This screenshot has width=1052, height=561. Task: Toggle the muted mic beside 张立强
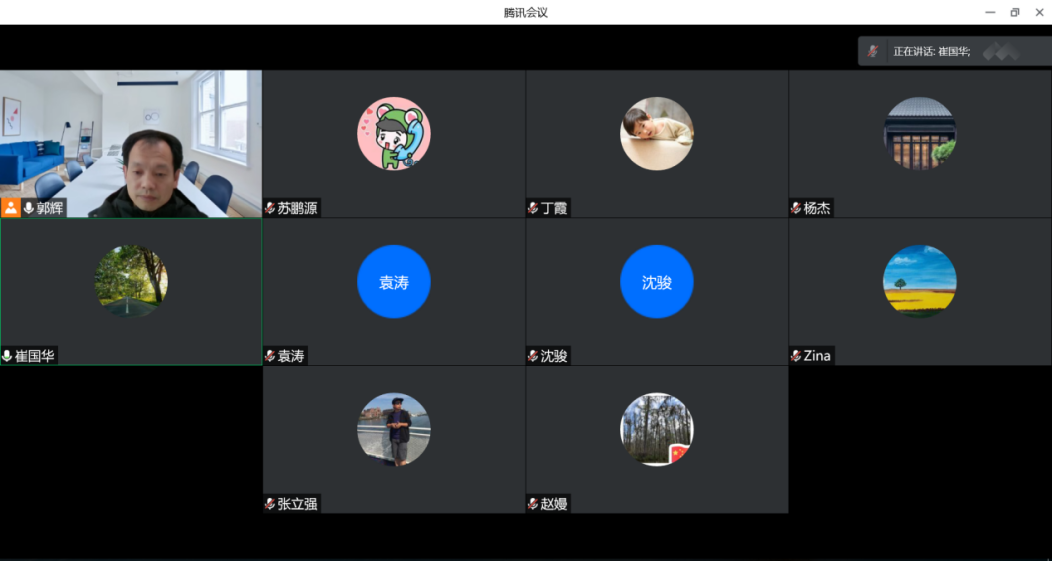[x=270, y=504]
